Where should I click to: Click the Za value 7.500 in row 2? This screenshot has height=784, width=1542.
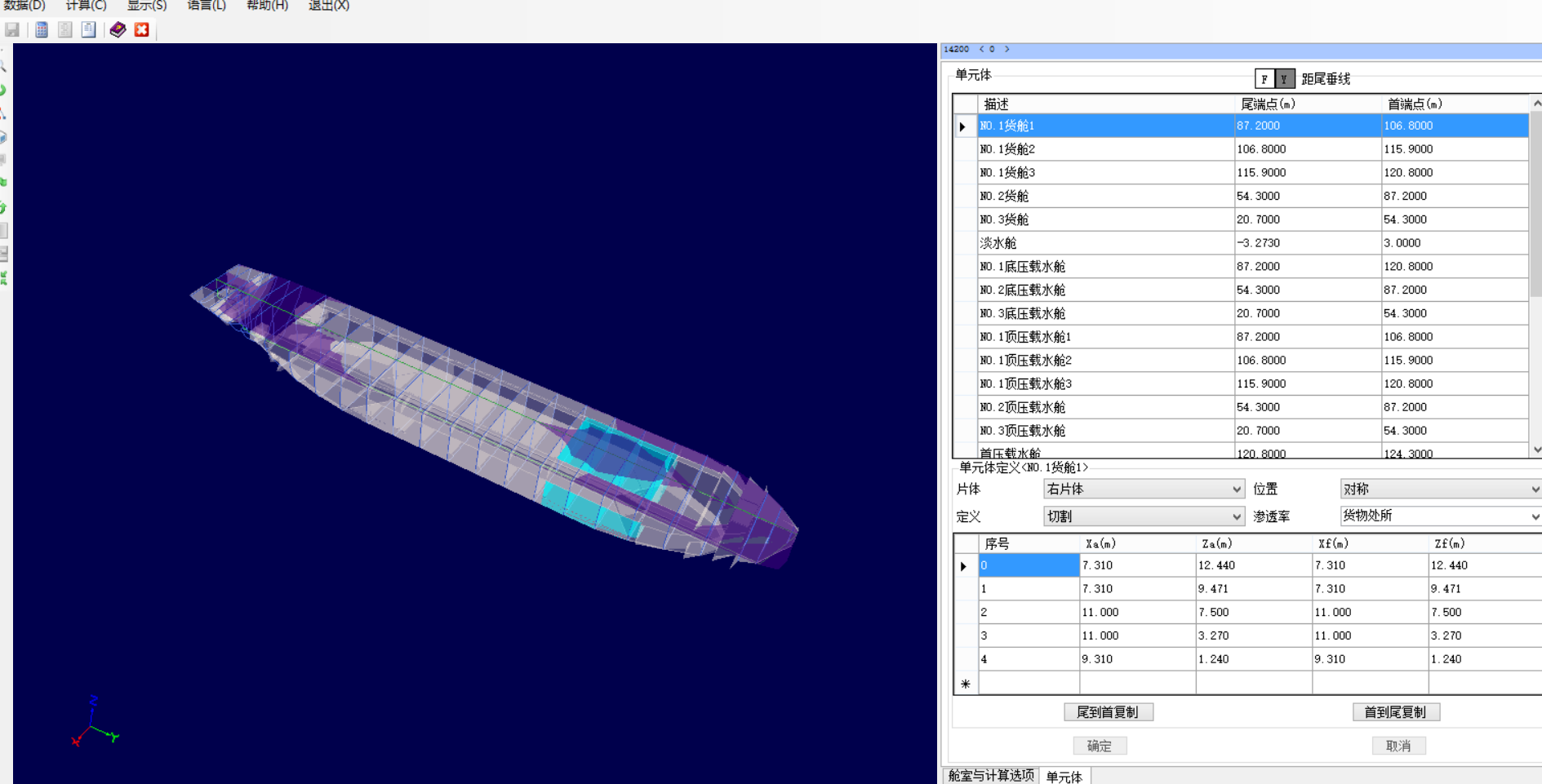point(1254,613)
